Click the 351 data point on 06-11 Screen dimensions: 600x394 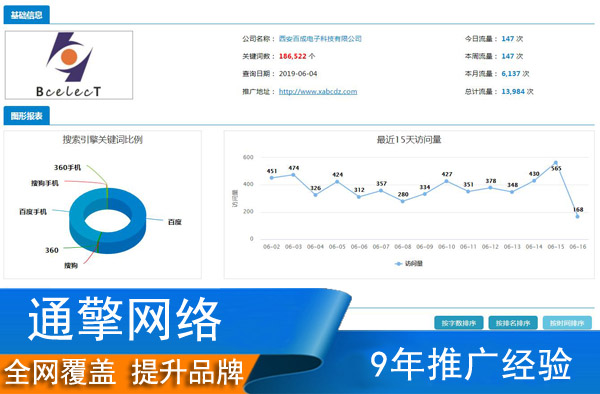tap(468, 191)
